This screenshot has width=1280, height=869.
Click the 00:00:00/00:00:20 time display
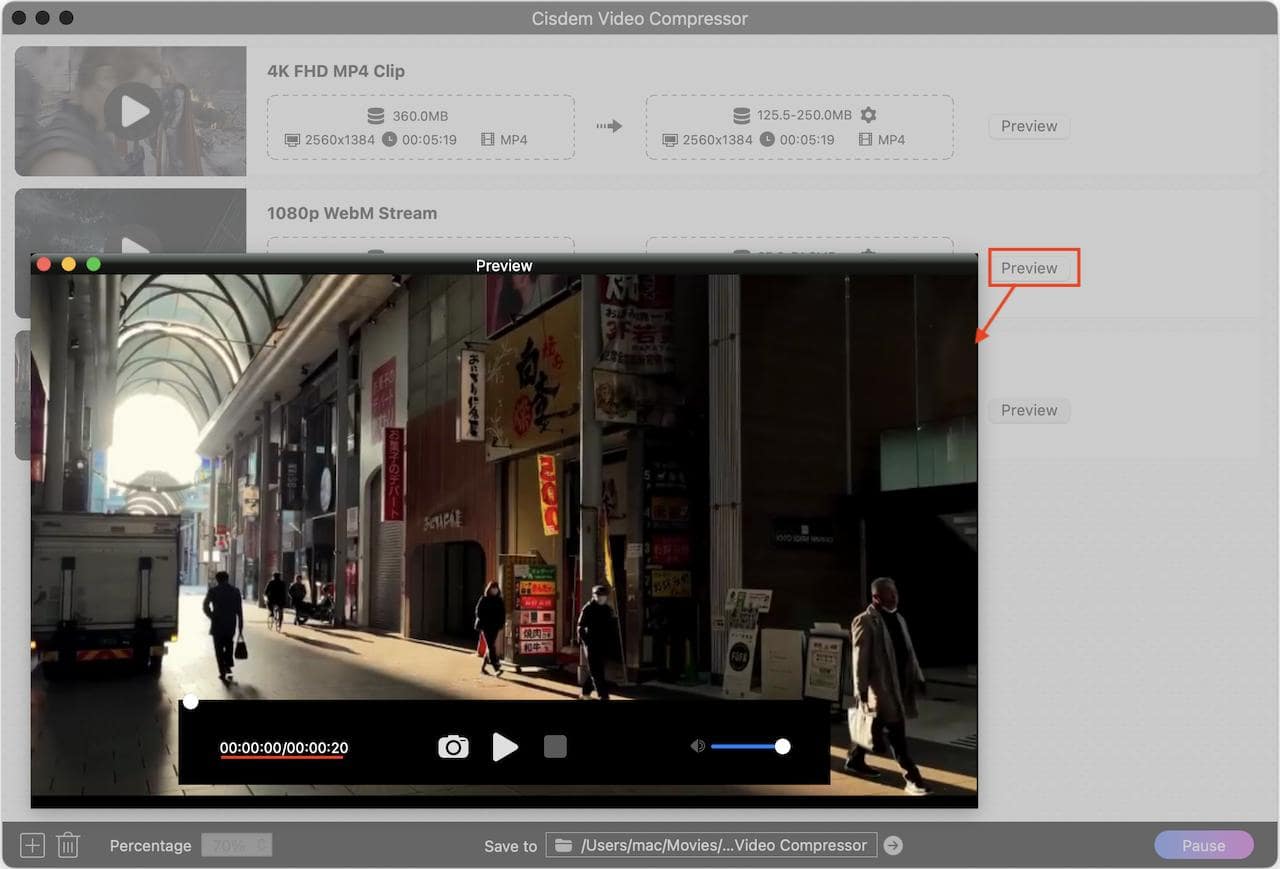pos(281,746)
